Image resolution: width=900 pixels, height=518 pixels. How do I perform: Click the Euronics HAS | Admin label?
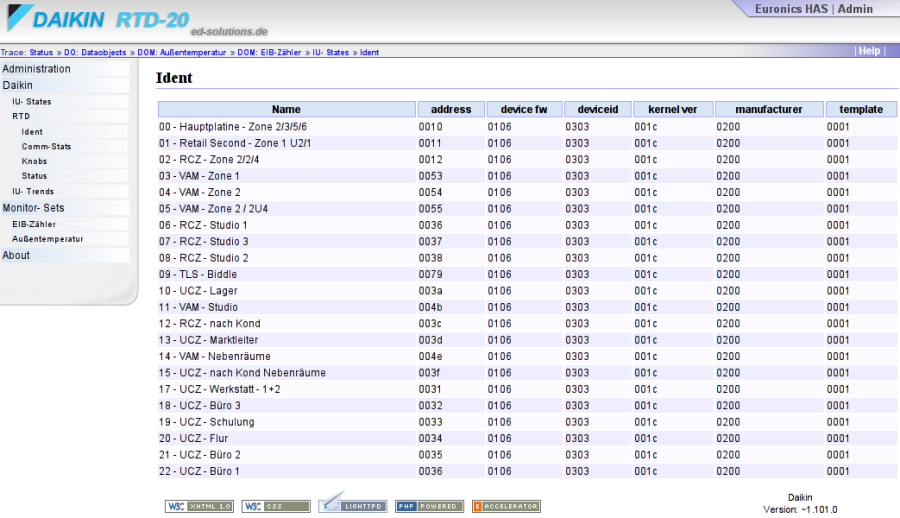point(813,9)
